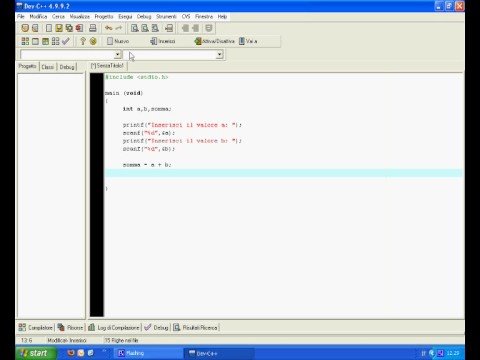Image resolution: width=480 pixels, height=360 pixels.
Task: Click the Open Project or File icon
Action: click(x=35, y=28)
